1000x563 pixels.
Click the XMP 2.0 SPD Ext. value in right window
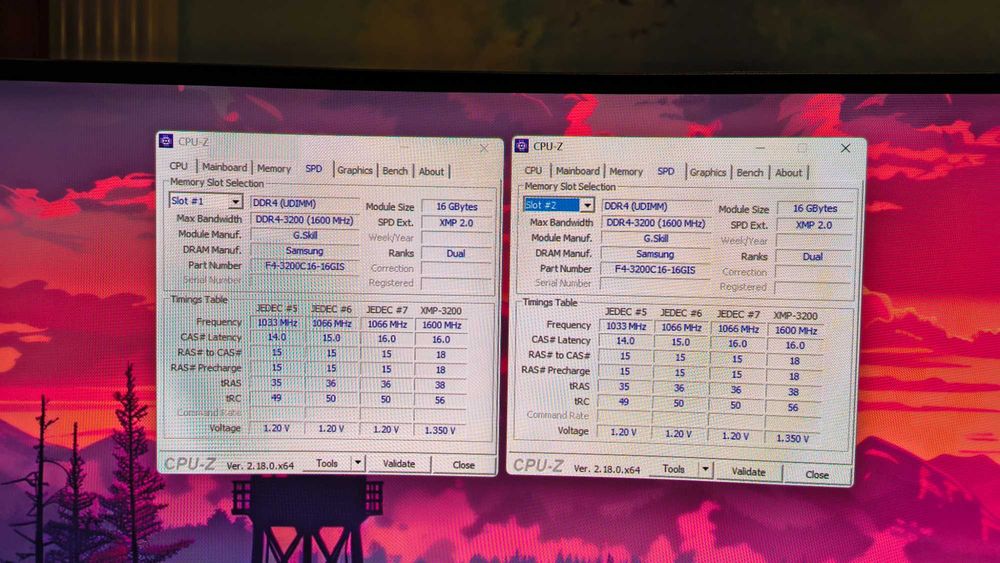[814, 225]
